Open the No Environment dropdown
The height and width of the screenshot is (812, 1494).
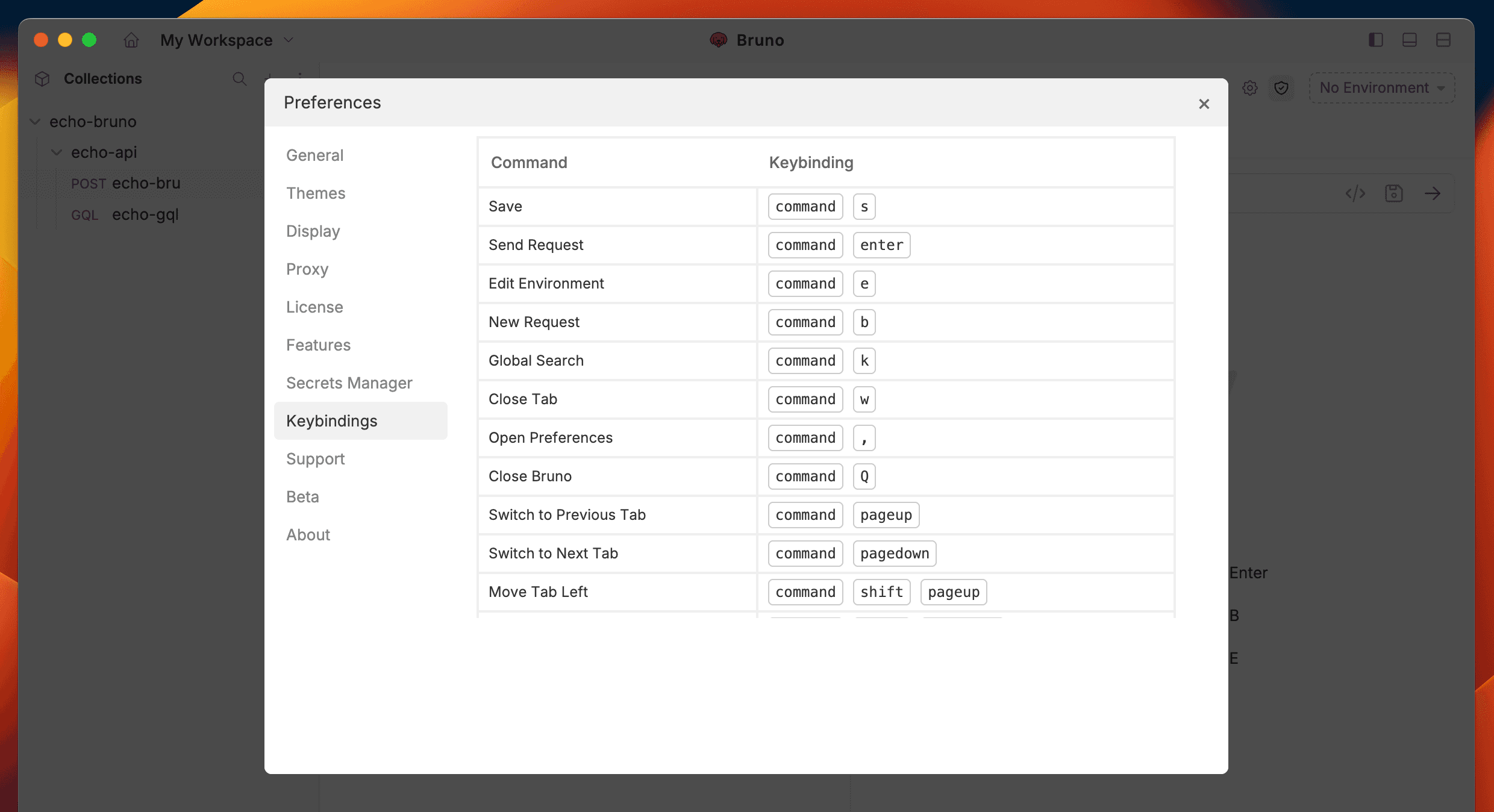[x=1381, y=88]
